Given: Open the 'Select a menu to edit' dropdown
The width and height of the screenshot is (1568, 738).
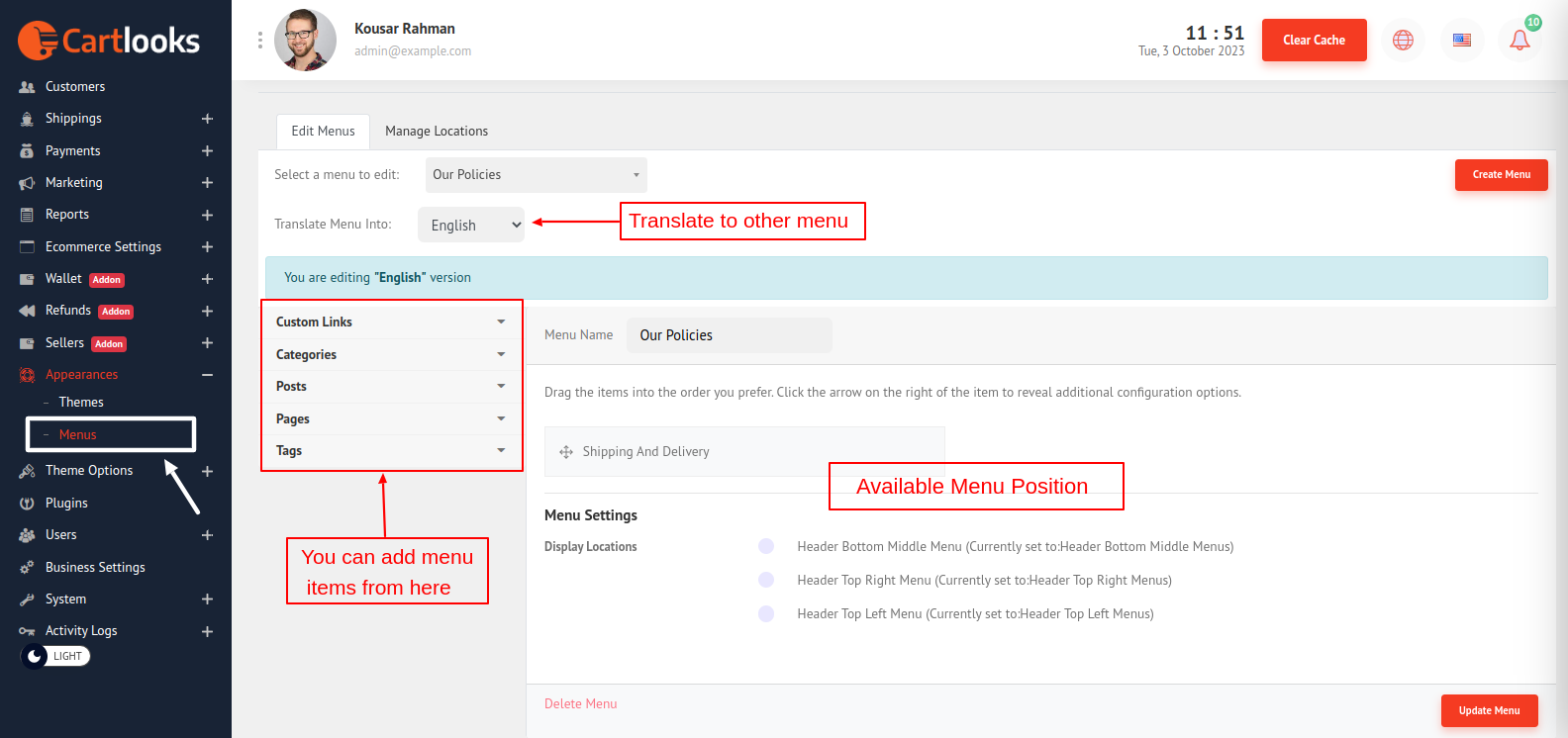Looking at the screenshot, I should pos(536,175).
